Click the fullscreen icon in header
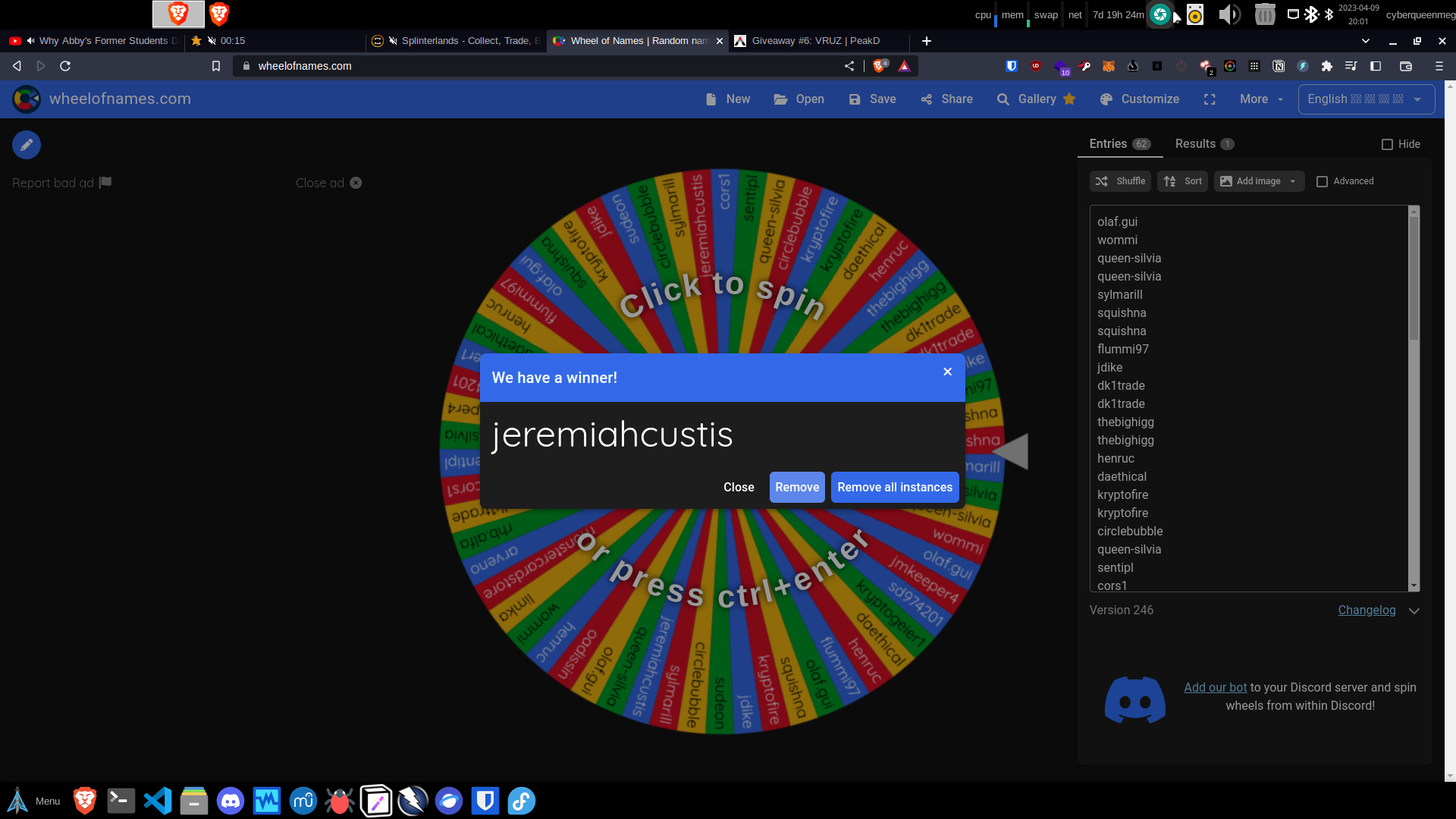1456x819 pixels. pos(1210,99)
